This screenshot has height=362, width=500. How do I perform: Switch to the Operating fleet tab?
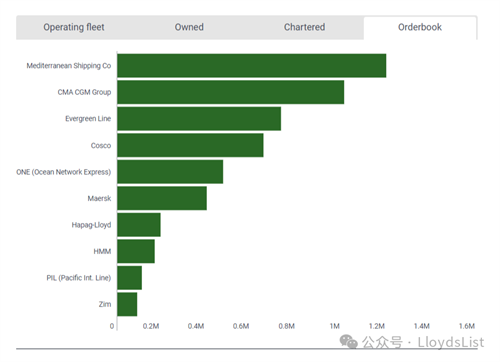click(74, 27)
